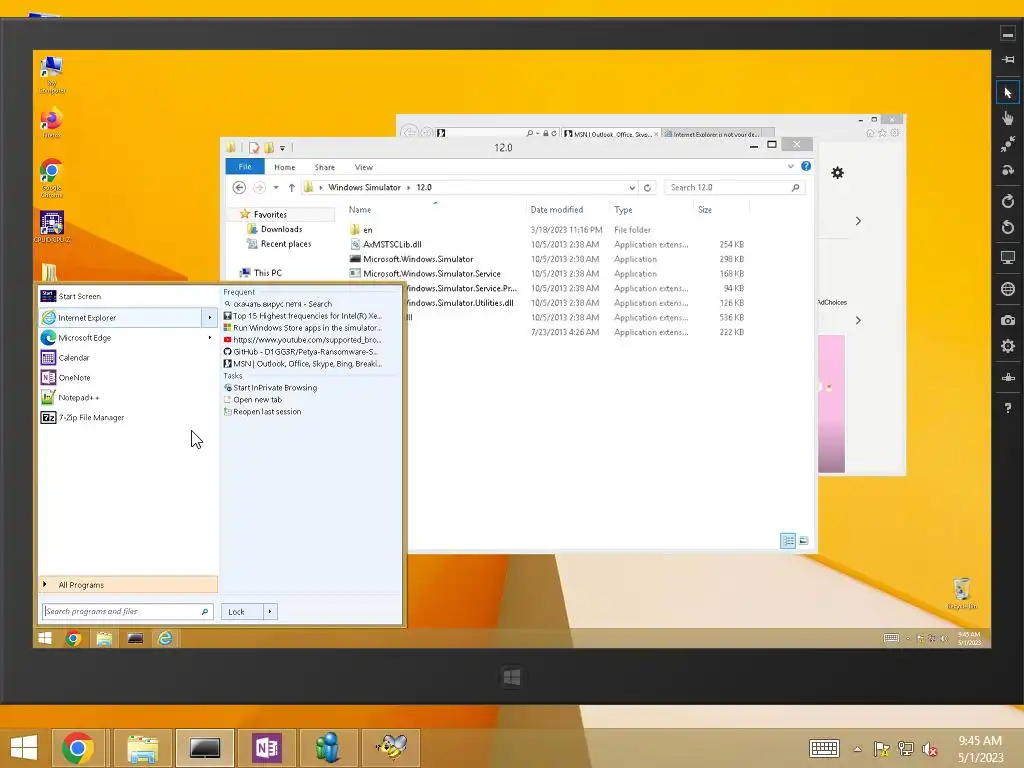Select Downloads in Explorer navigation pane
Image resolution: width=1024 pixels, height=768 pixels.
click(x=281, y=229)
